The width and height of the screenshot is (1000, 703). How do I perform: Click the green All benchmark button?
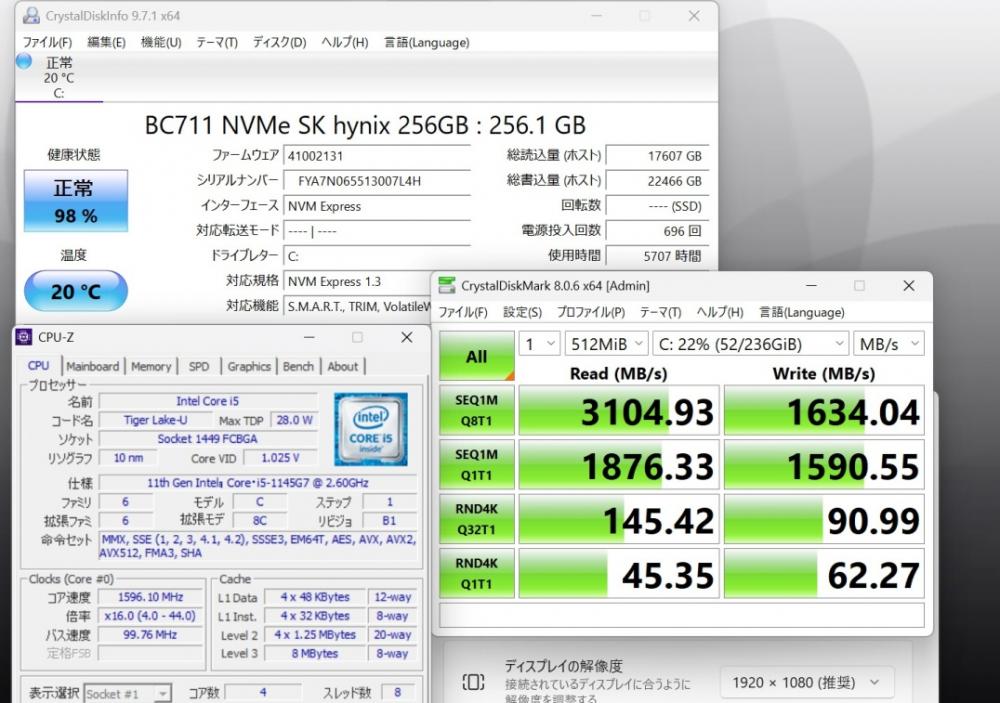(476, 356)
